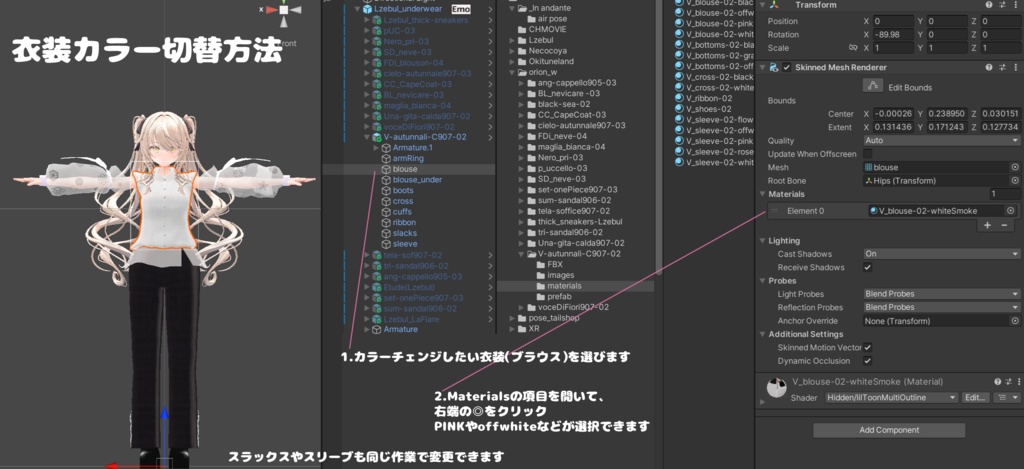Open Transform component three-dot menu
The height and width of the screenshot is (469, 1024).
pyautogui.click(x=1016, y=5)
